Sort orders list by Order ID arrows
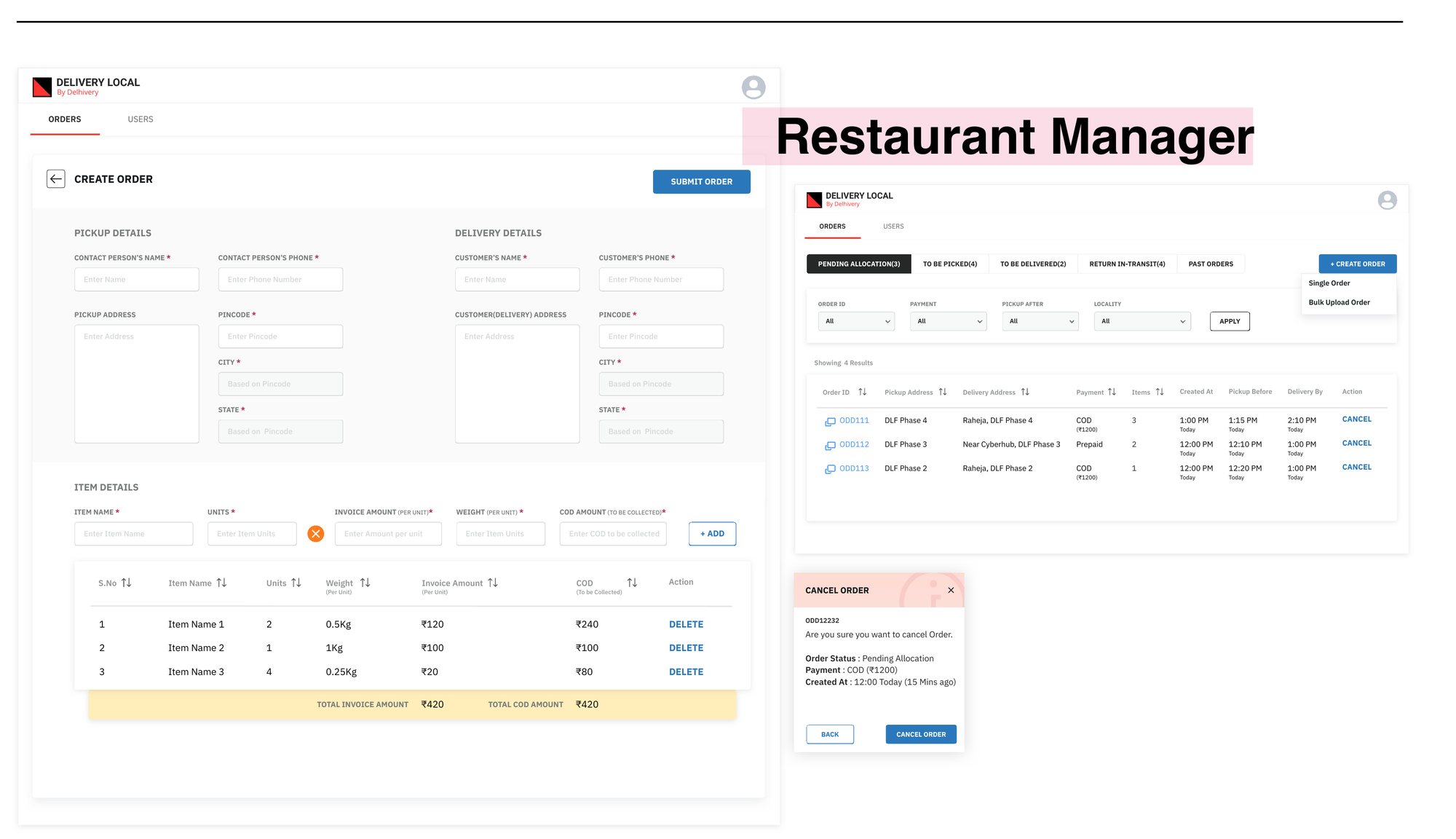Screen dimensions: 1456x839 pyautogui.click(x=863, y=392)
